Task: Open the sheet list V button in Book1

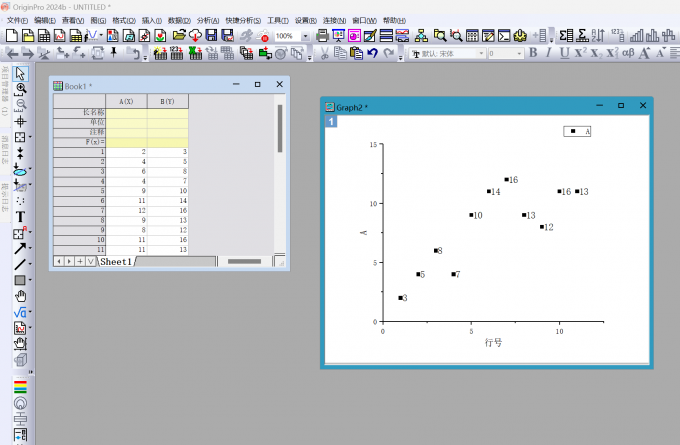Action: [x=90, y=261]
